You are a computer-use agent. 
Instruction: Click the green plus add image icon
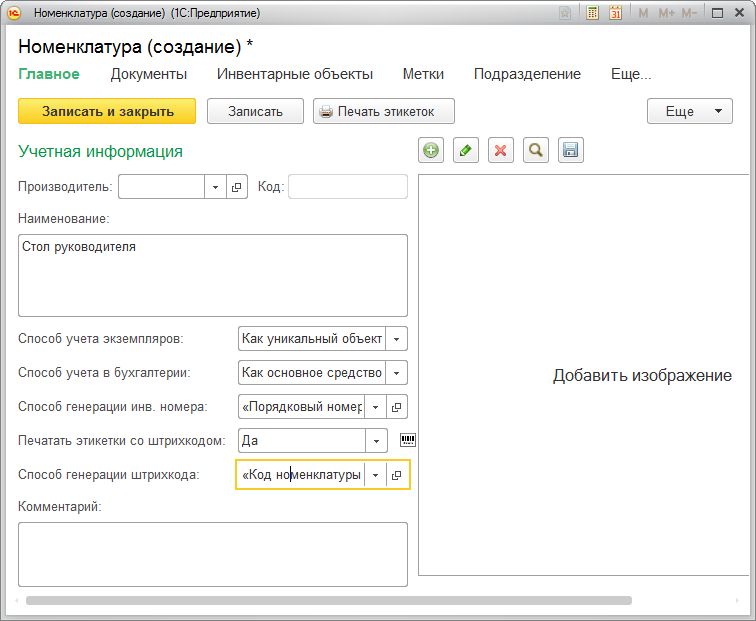431,150
